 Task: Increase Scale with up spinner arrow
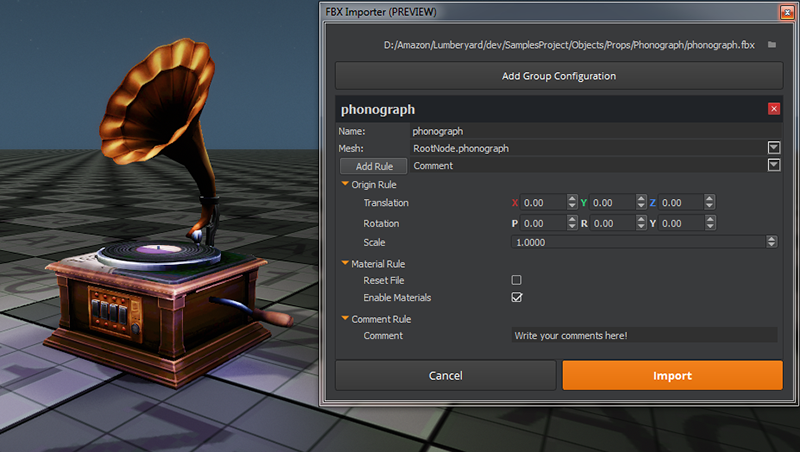(x=772, y=239)
